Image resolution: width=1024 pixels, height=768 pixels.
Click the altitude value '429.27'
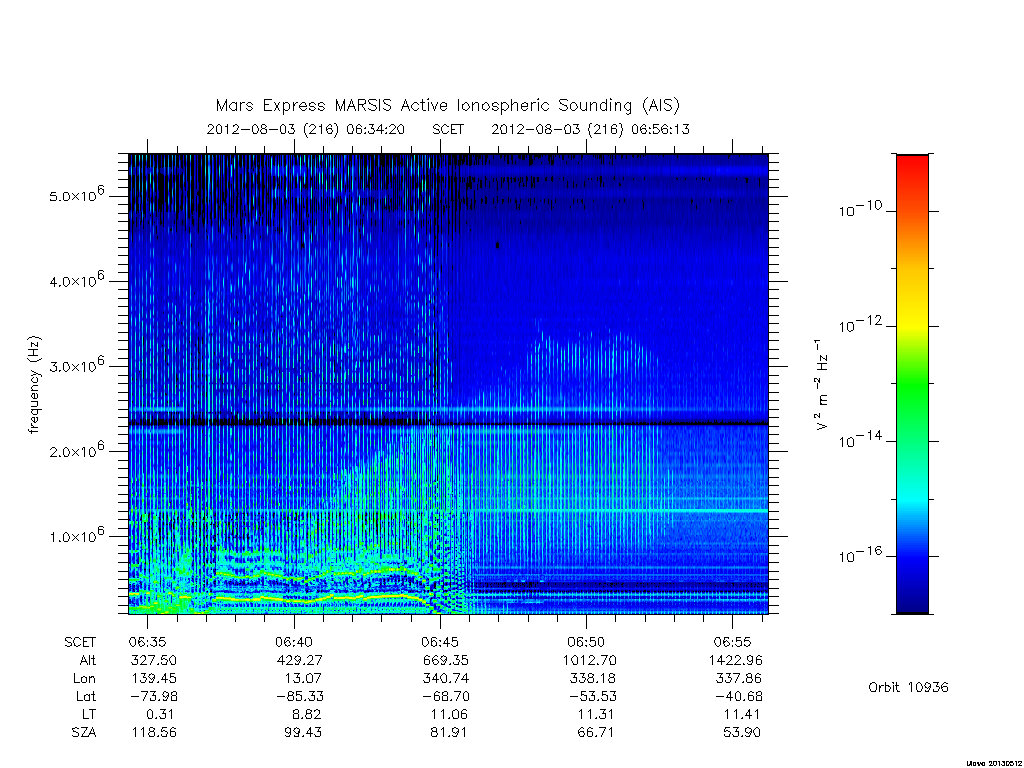pyautogui.click(x=300, y=660)
